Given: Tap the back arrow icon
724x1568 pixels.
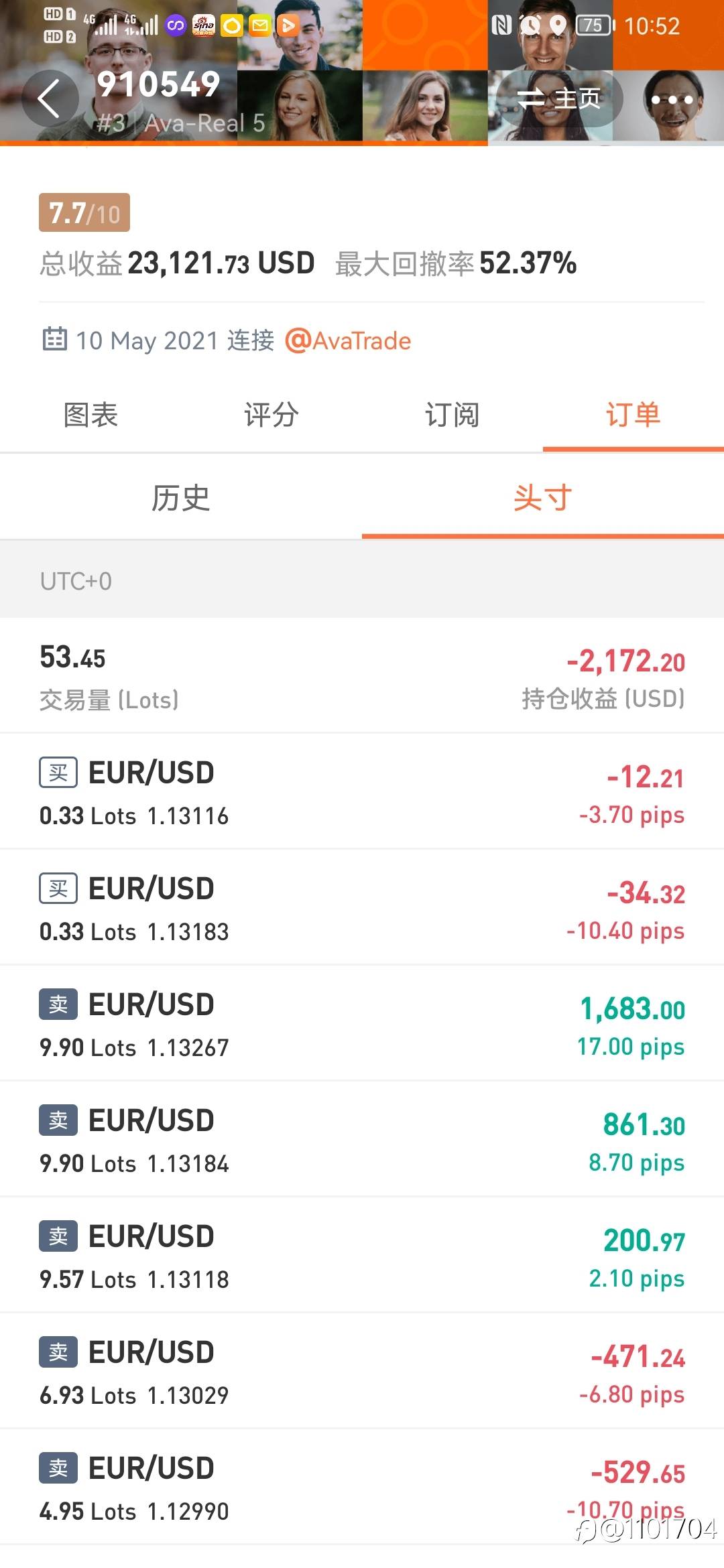Looking at the screenshot, I should [50, 99].
